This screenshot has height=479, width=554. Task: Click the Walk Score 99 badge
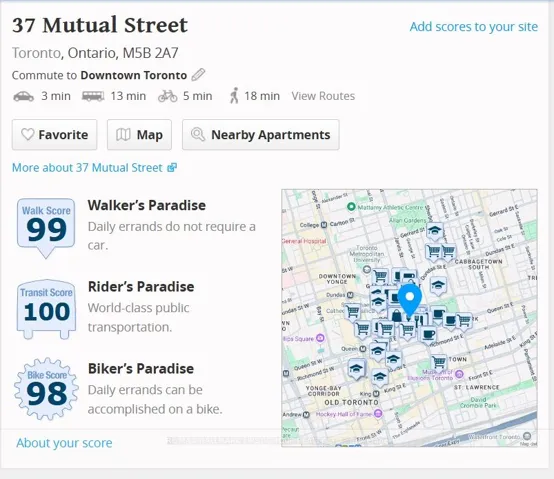click(46, 227)
